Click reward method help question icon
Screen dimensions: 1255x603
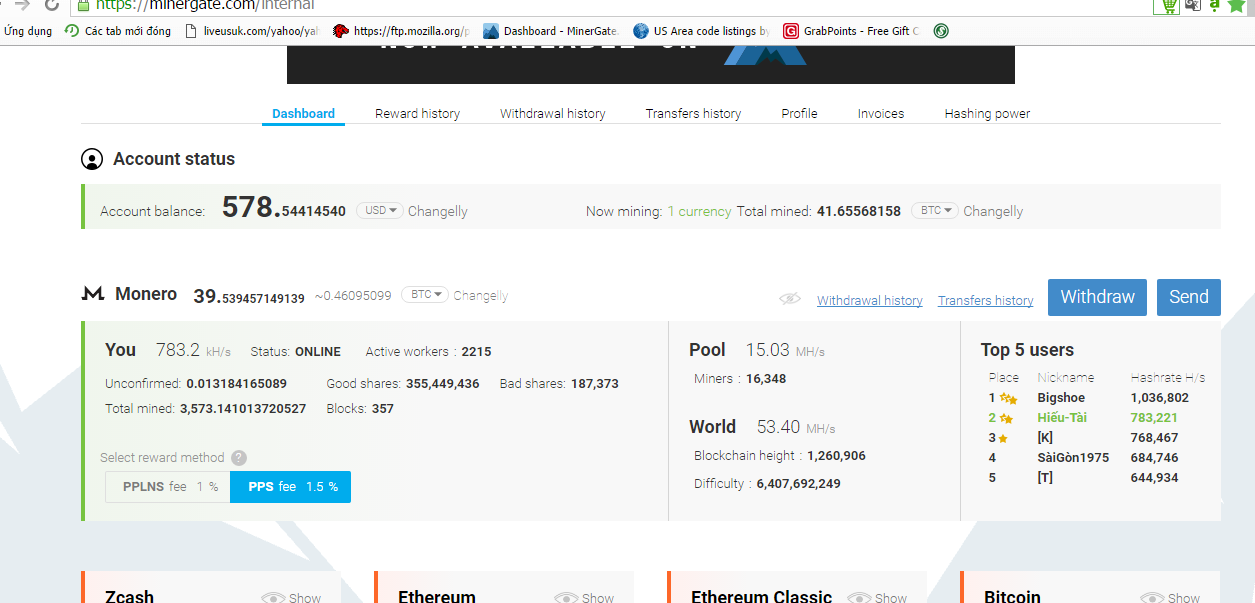click(239, 458)
